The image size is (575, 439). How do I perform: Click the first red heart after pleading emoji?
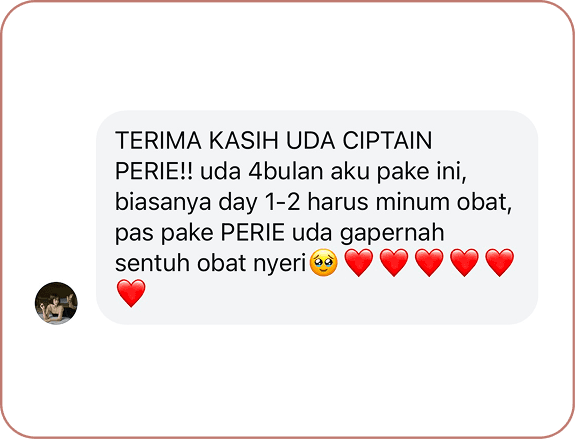(x=359, y=262)
